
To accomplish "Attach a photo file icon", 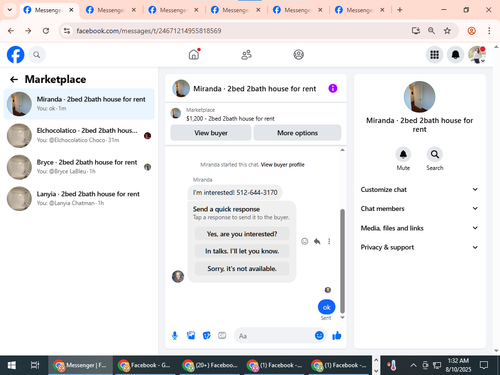I will (191, 336).
